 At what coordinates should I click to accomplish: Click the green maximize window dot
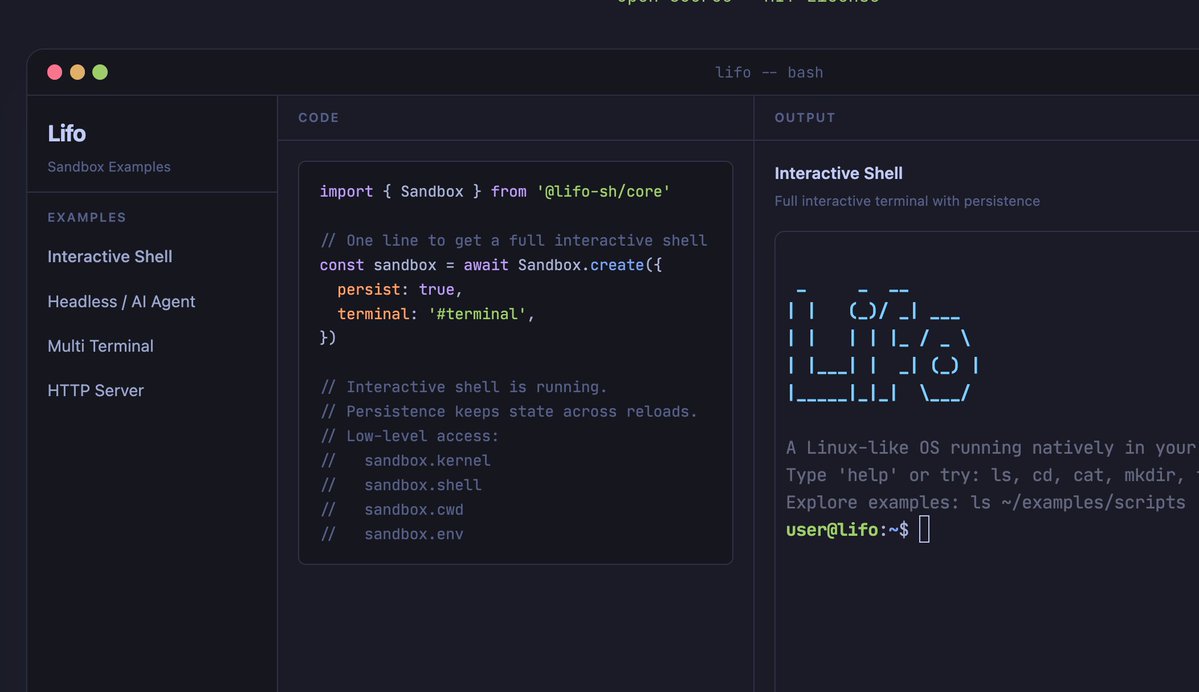[x=100, y=72]
